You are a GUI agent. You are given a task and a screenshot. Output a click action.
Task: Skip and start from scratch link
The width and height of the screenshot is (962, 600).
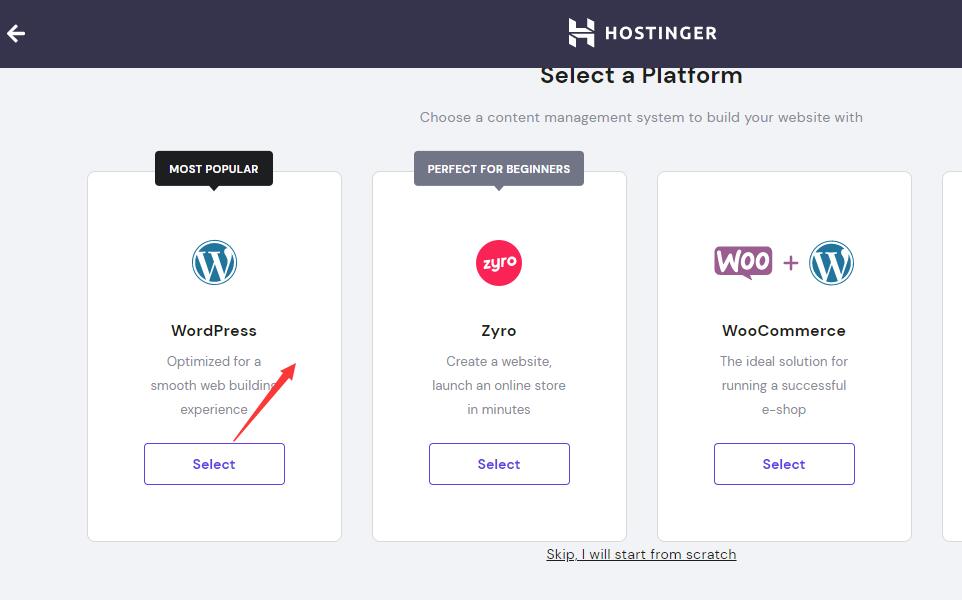[641, 554]
